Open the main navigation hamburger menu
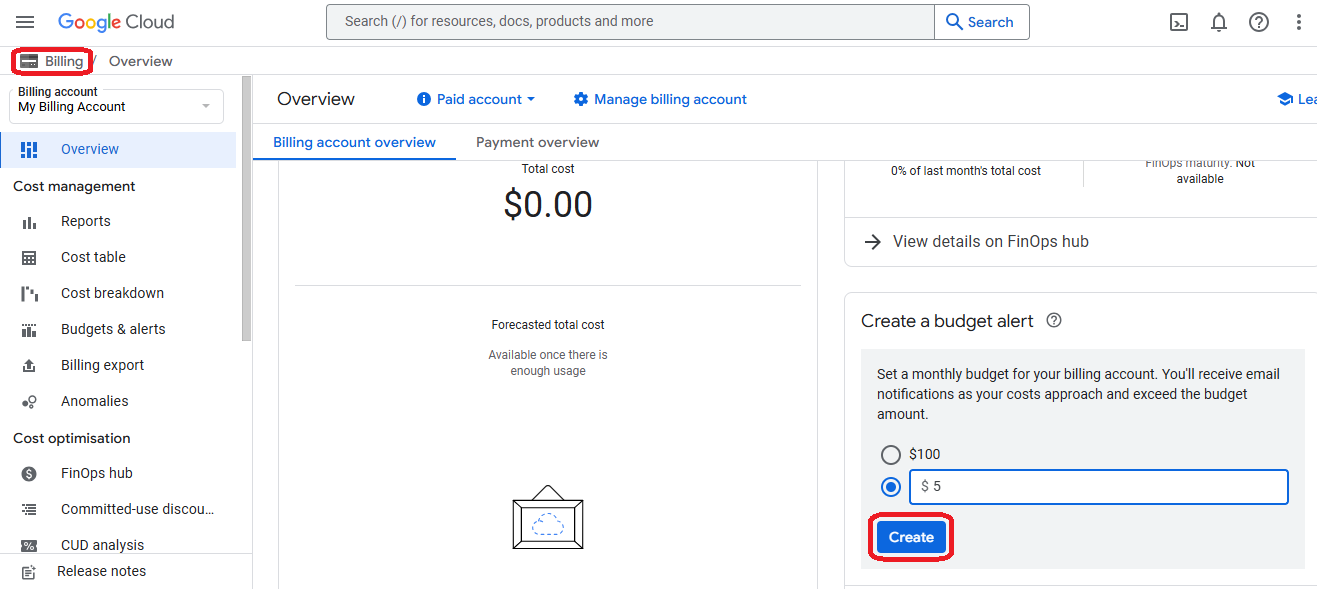Screen dimensions: 1317x589 [25, 22]
